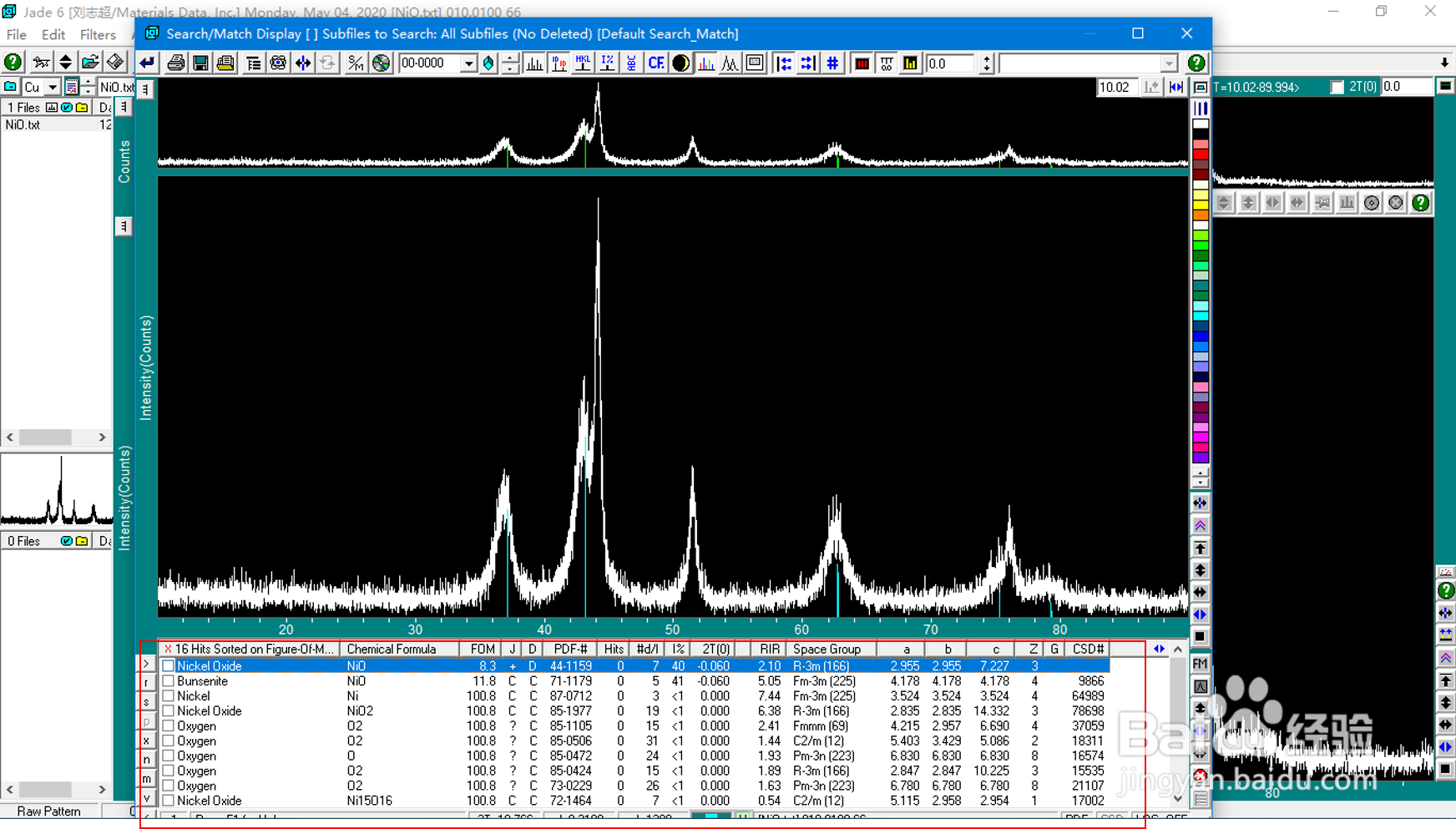Click the red bars icon

pyautogui.click(x=862, y=63)
